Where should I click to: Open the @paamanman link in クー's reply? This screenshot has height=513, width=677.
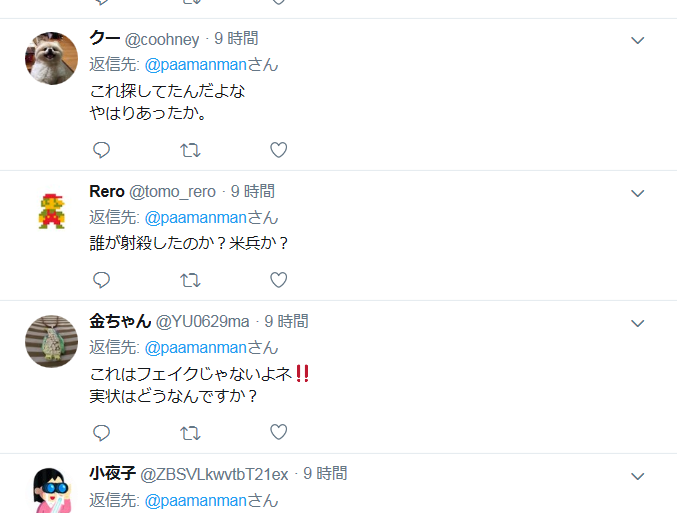tap(196, 65)
